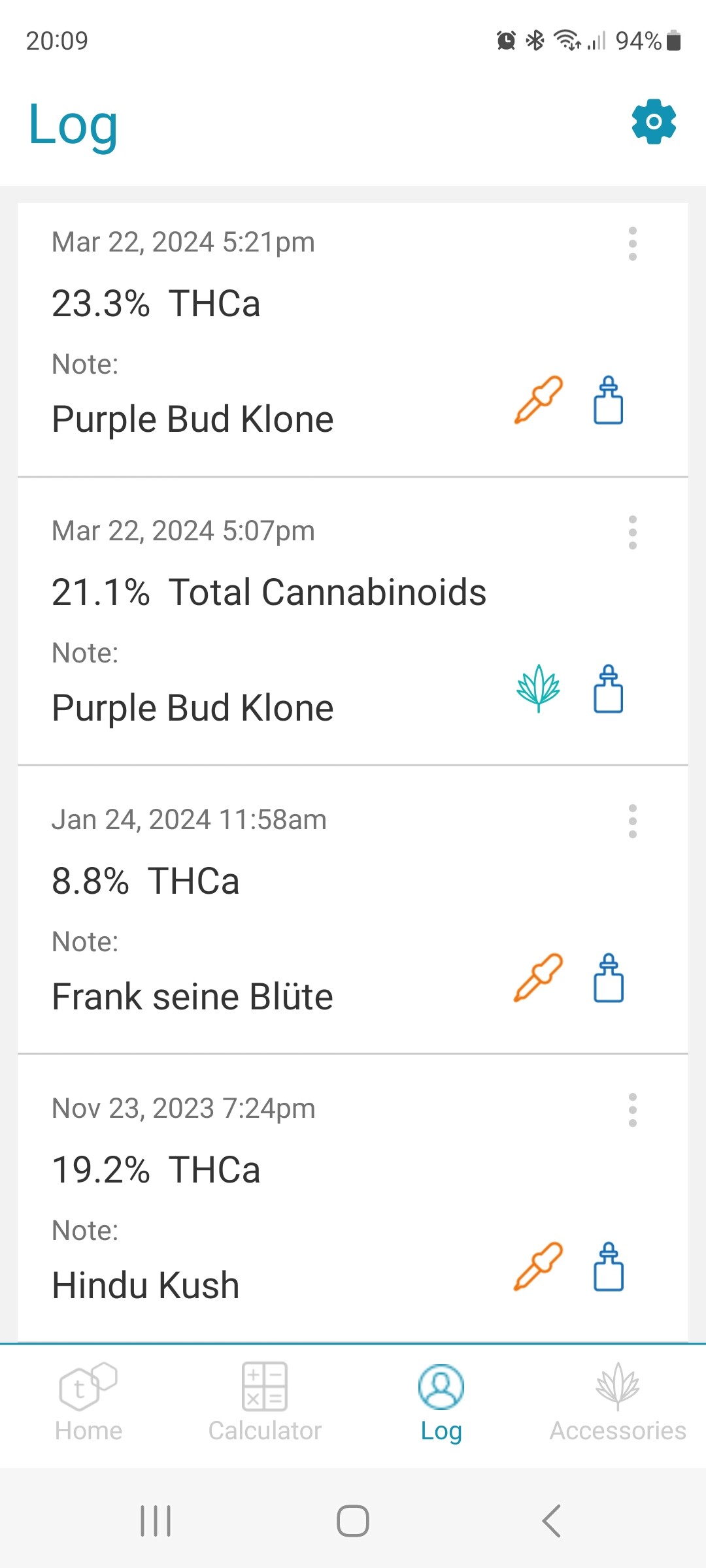Tap leaf icon on Total Cannabinoids entry

pyautogui.click(x=538, y=689)
